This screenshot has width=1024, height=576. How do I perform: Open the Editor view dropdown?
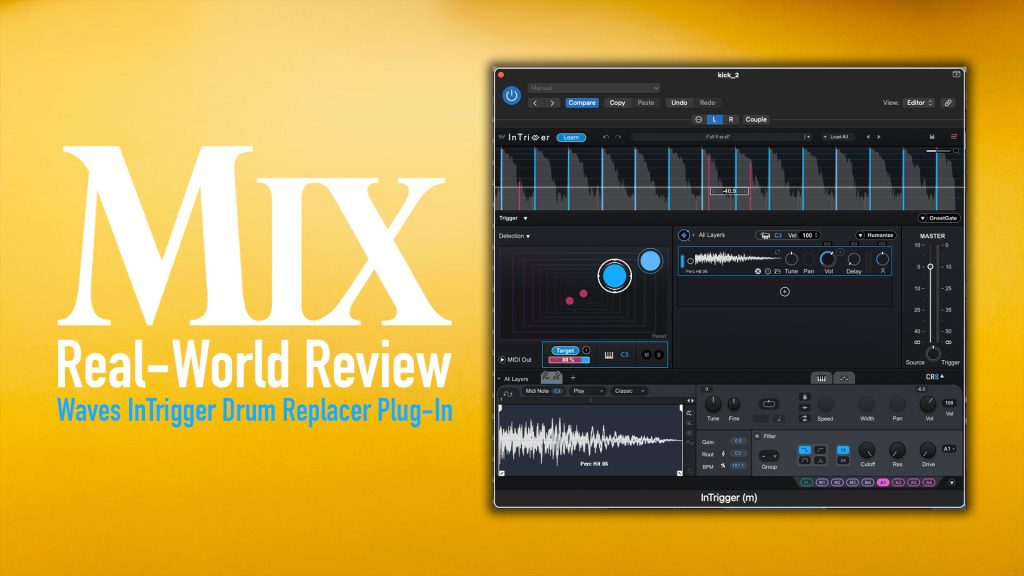(x=919, y=102)
